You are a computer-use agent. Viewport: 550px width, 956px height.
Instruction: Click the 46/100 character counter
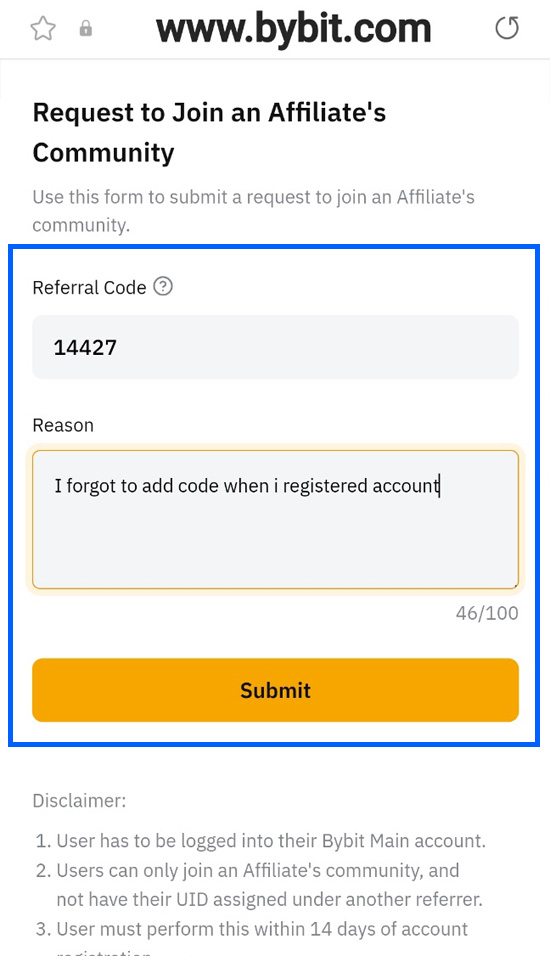[487, 613]
